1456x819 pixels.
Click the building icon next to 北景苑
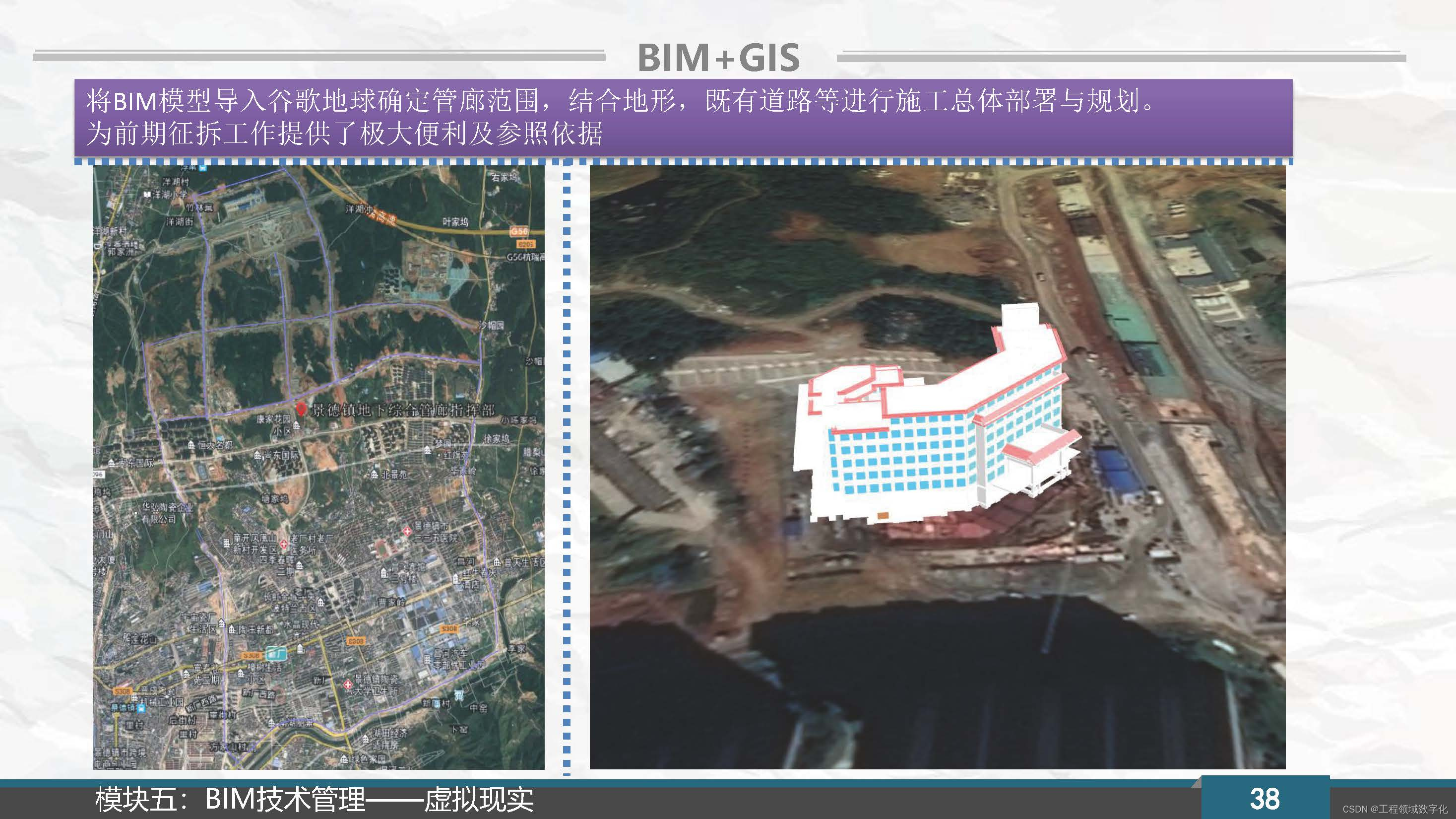point(375,474)
